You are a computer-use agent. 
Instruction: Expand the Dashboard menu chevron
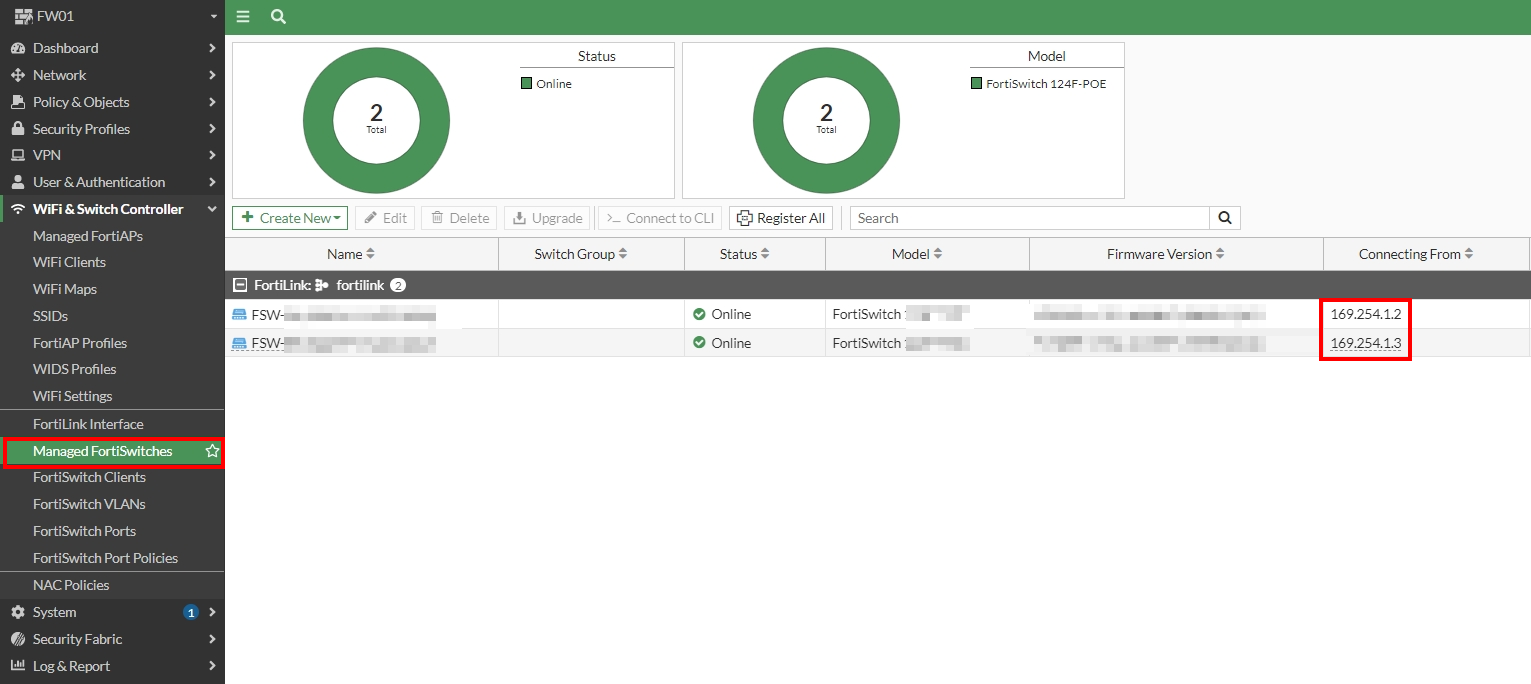coord(212,48)
